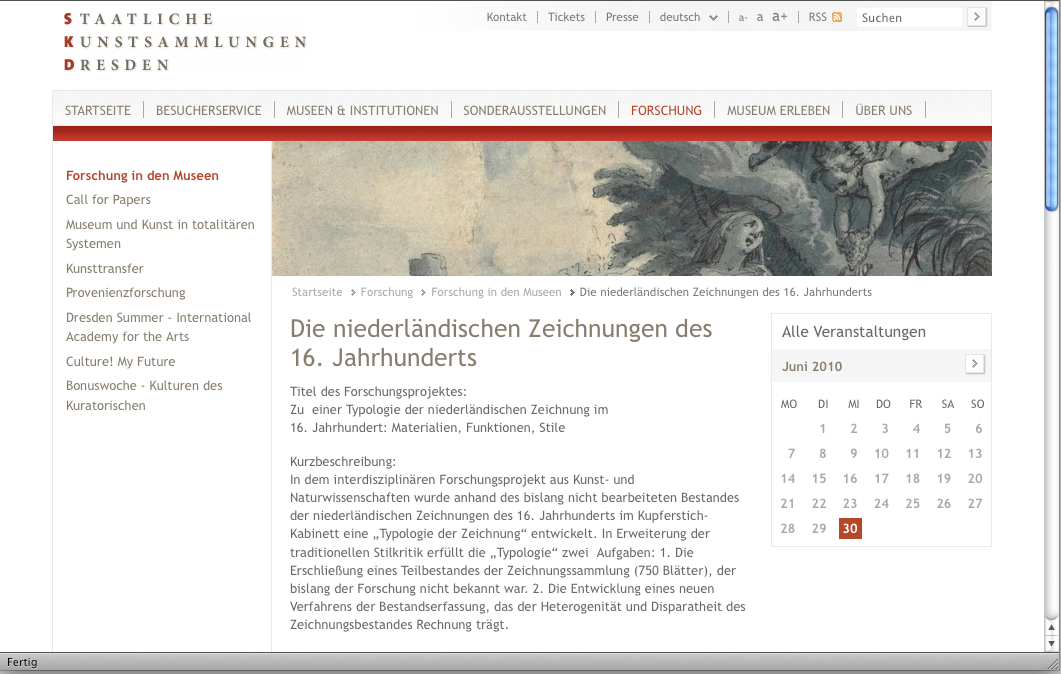Select the Forschung menu item
Viewport: 1061px width, 674px height.
[667, 110]
